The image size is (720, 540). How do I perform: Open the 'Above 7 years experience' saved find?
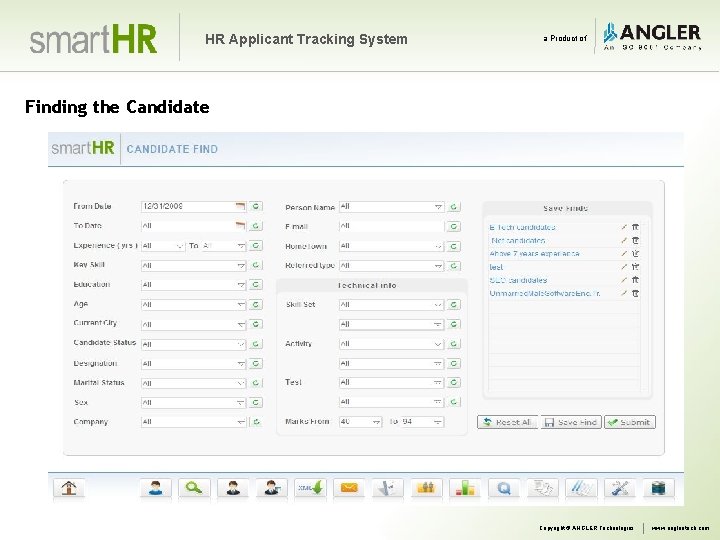(x=534, y=253)
